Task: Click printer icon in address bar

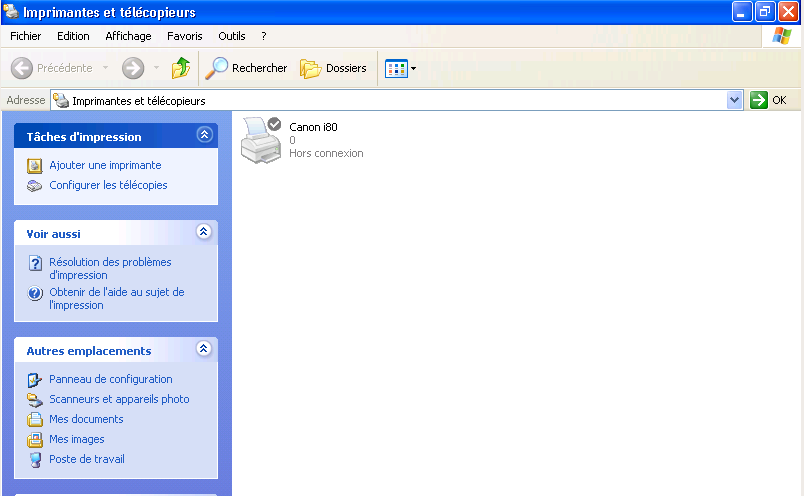Action: click(61, 101)
